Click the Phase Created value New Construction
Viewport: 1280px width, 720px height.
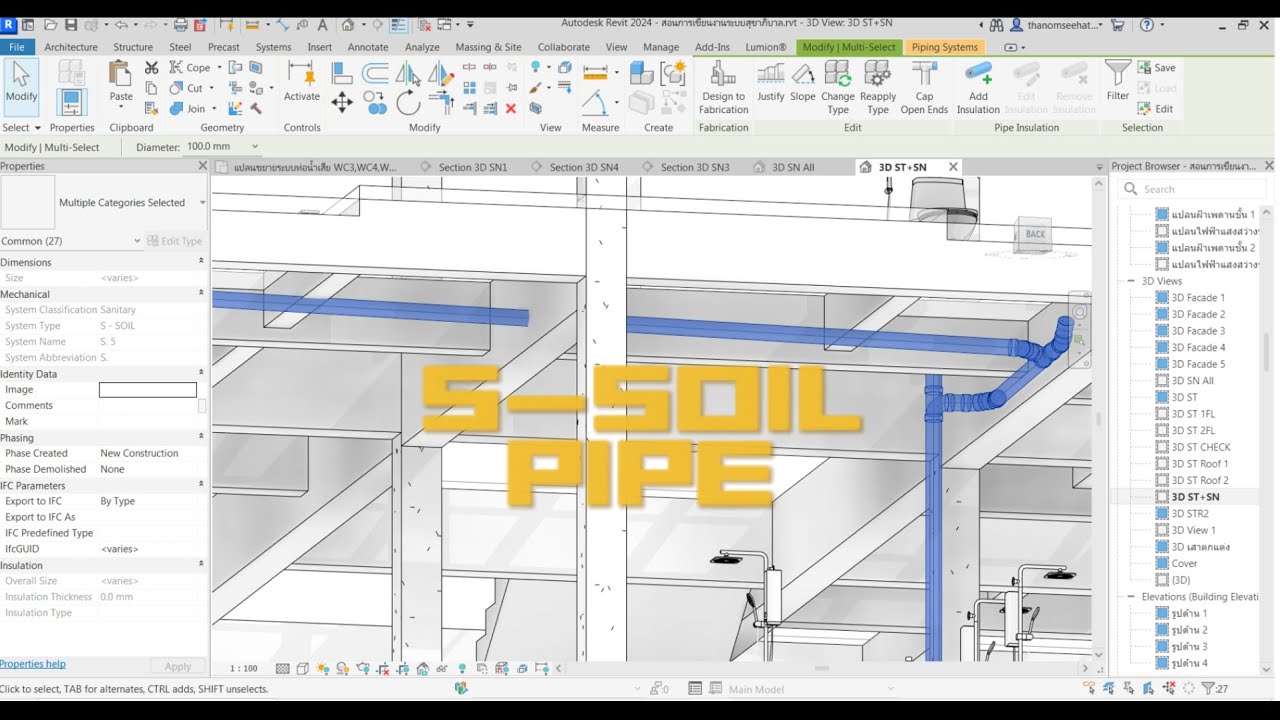(x=139, y=454)
